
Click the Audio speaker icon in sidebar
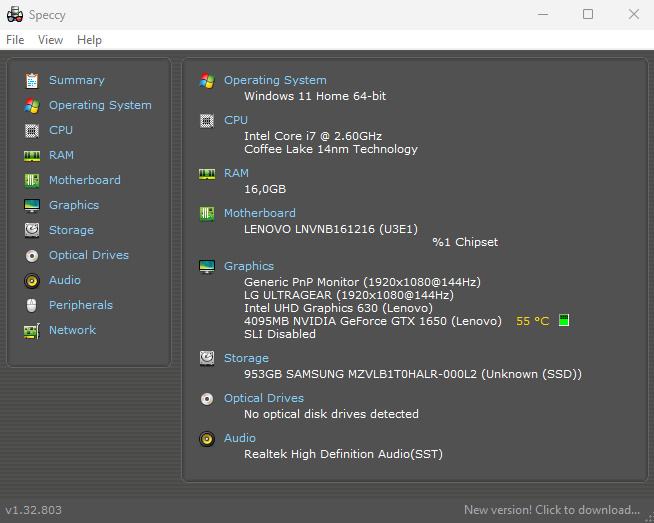tap(31, 280)
